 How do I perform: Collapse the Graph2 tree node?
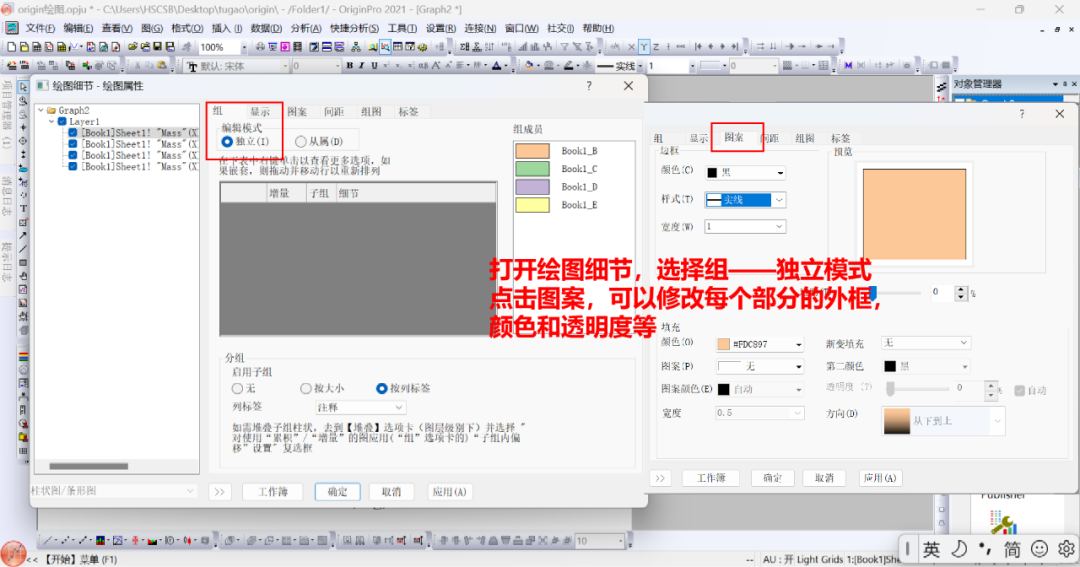tap(41, 110)
